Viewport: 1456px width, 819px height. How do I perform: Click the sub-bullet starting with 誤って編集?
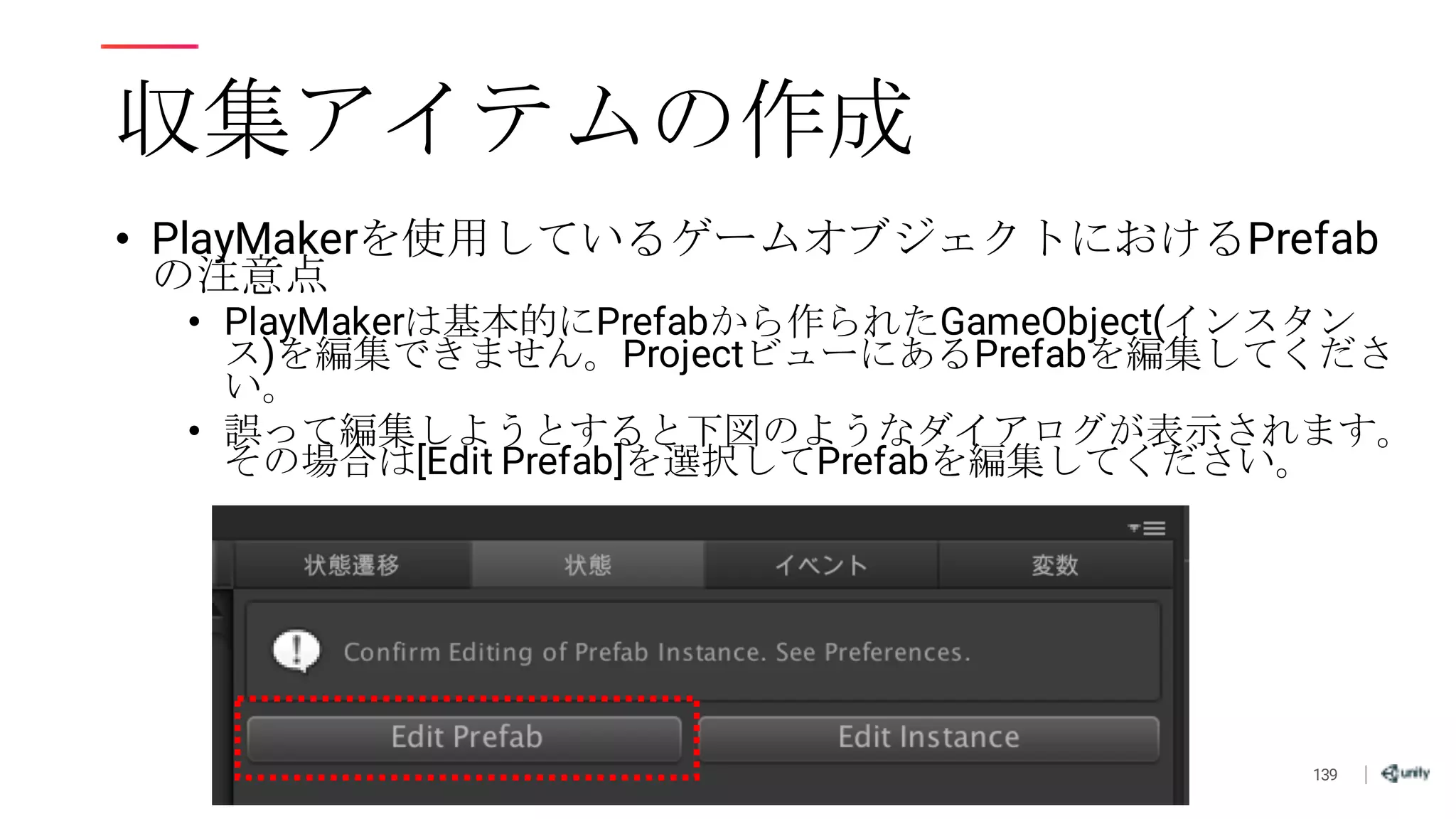782,430
